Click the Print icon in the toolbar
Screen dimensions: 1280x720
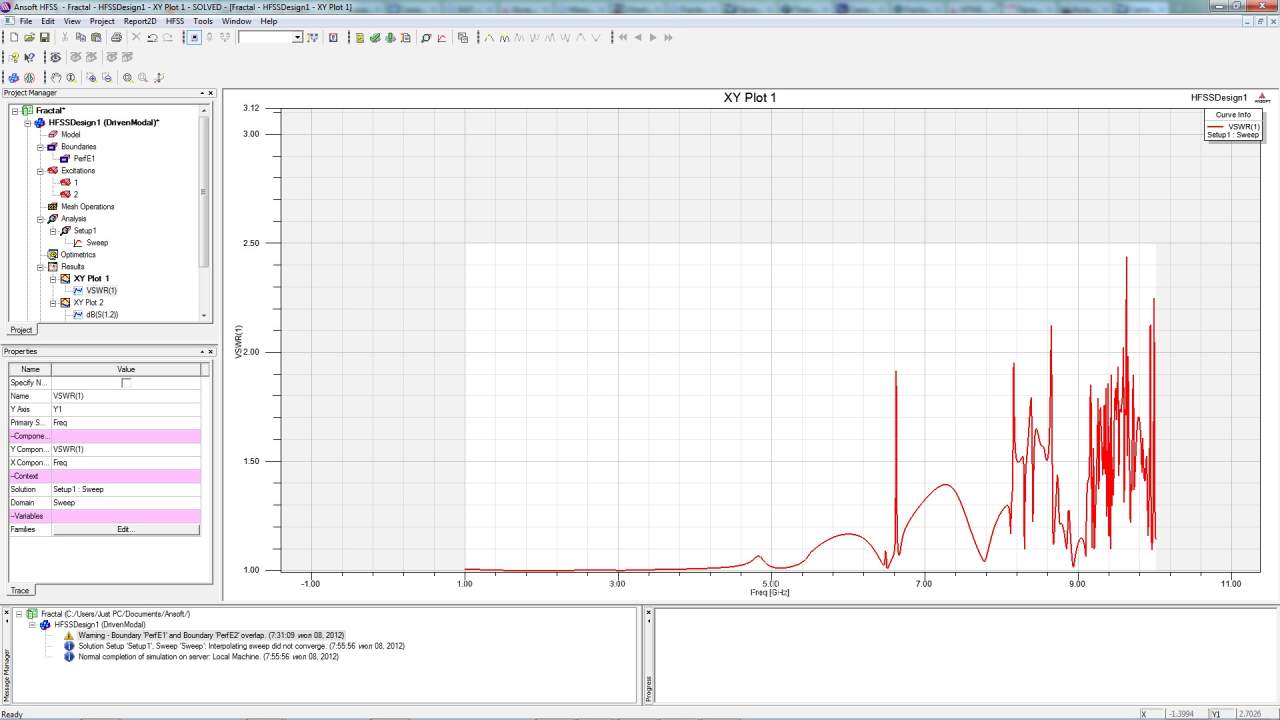click(116, 38)
